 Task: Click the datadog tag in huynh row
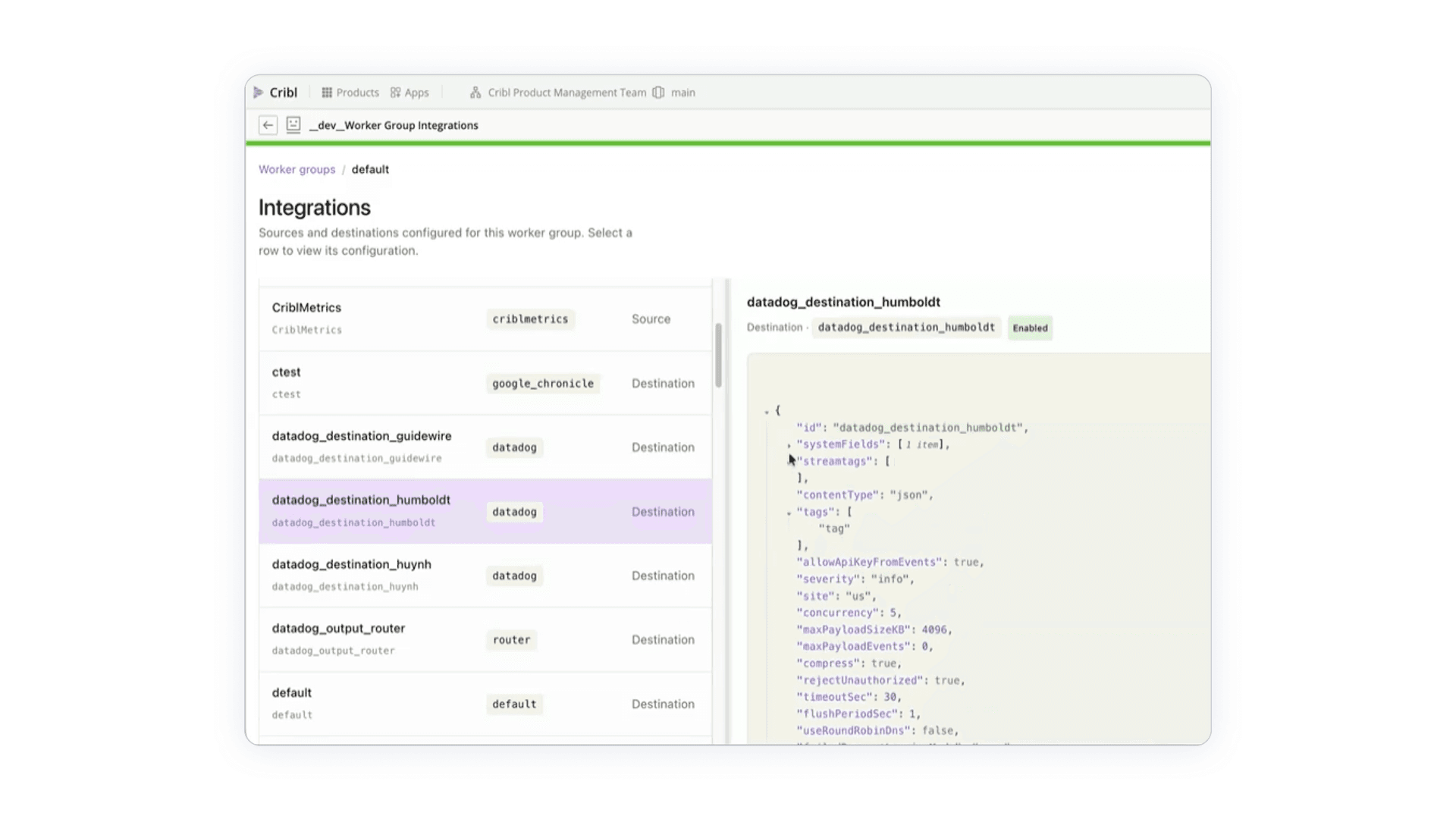pyautogui.click(x=514, y=576)
